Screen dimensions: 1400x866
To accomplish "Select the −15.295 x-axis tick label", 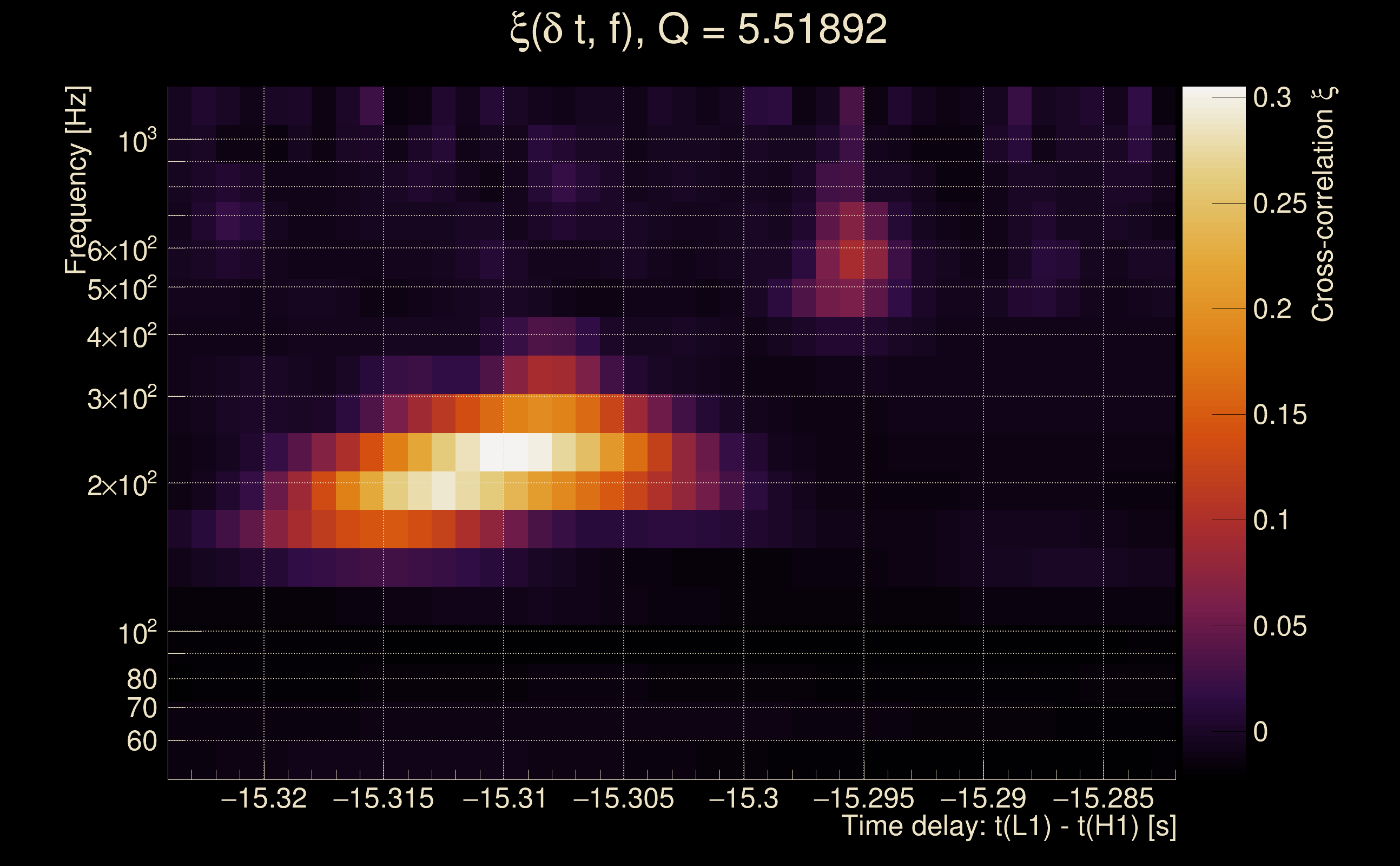I will pos(863,798).
